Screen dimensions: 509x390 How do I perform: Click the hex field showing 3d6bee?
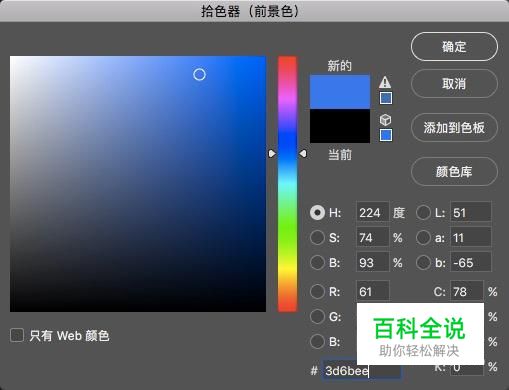pos(362,370)
